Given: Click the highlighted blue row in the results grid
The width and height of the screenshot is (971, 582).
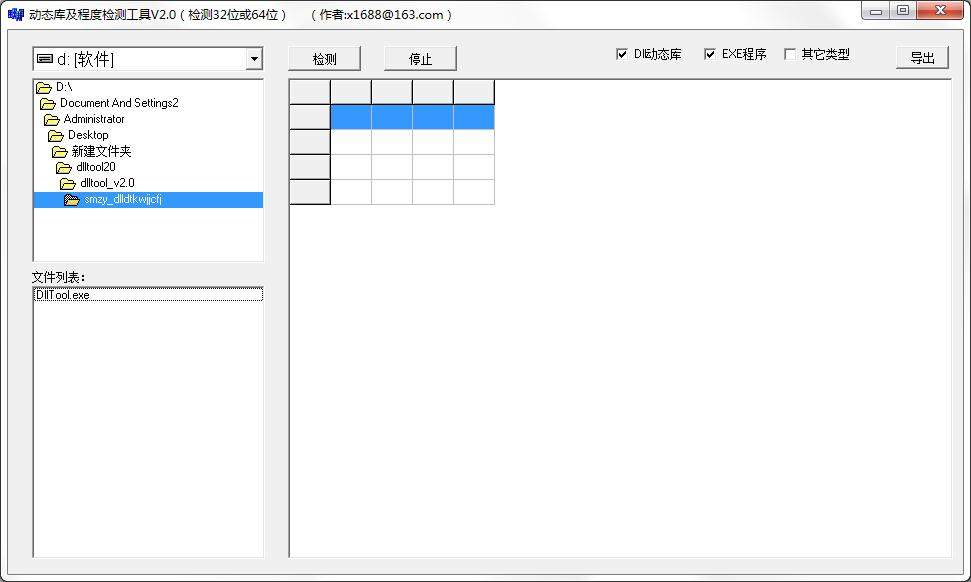Looking at the screenshot, I should tap(412, 117).
